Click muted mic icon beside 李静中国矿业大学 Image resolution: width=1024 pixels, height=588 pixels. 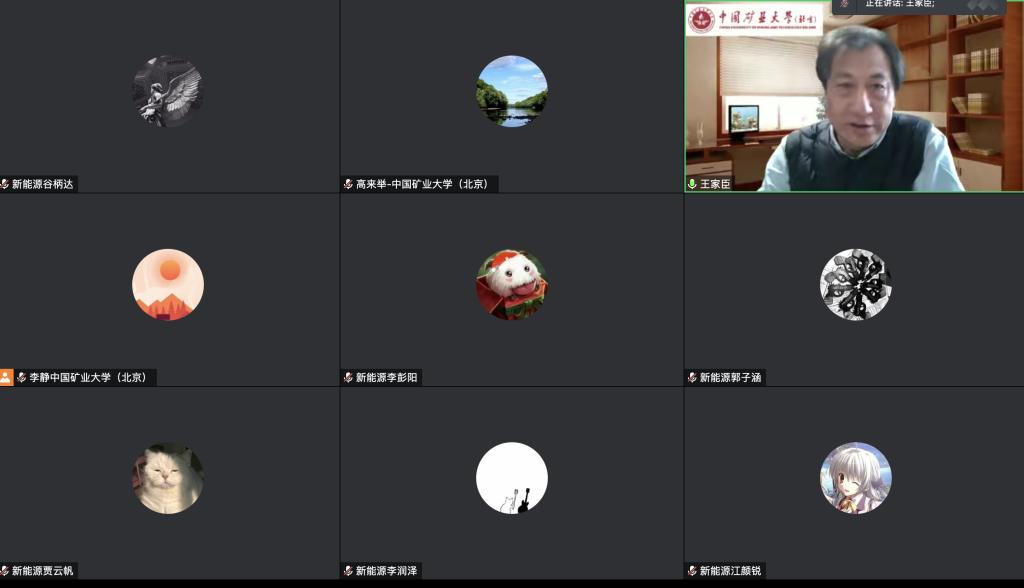tap(21, 377)
